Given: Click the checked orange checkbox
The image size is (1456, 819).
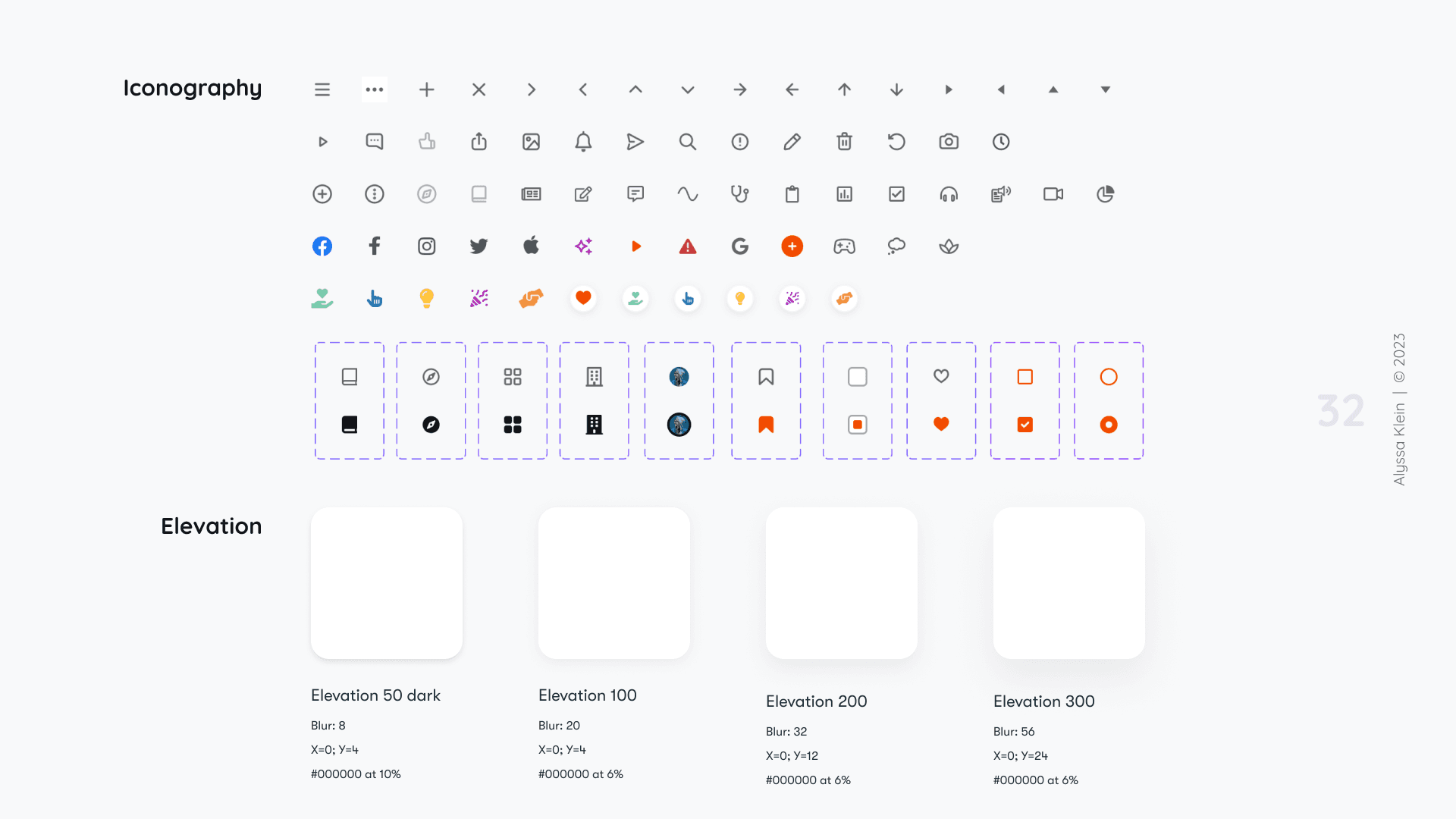Looking at the screenshot, I should (x=1025, y=425).
